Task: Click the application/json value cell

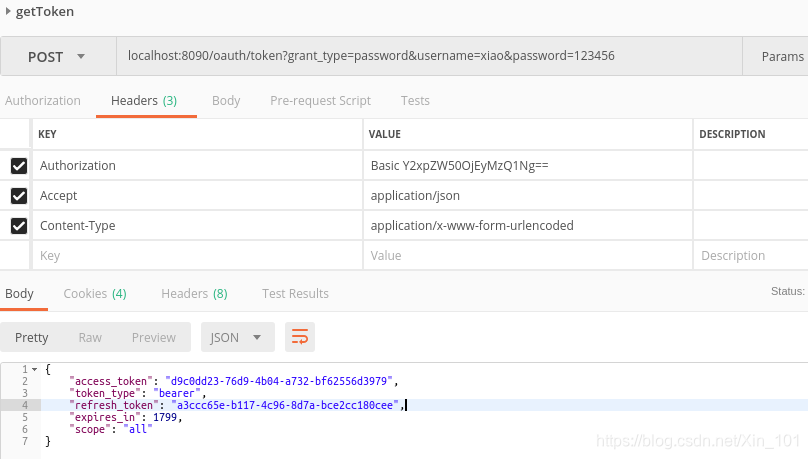Action: [528, 195]
